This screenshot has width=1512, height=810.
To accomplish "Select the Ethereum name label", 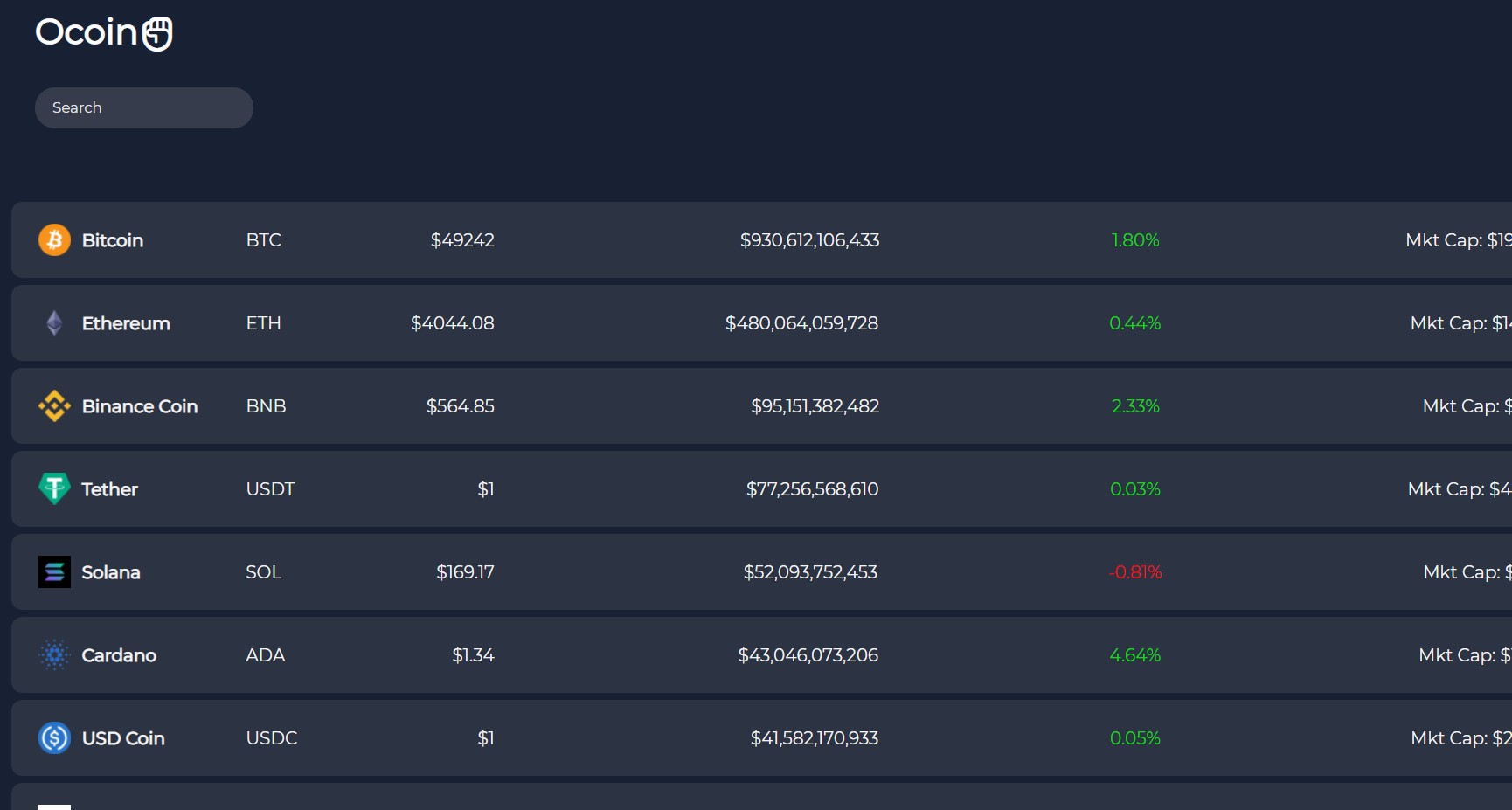I will (126, 323).
